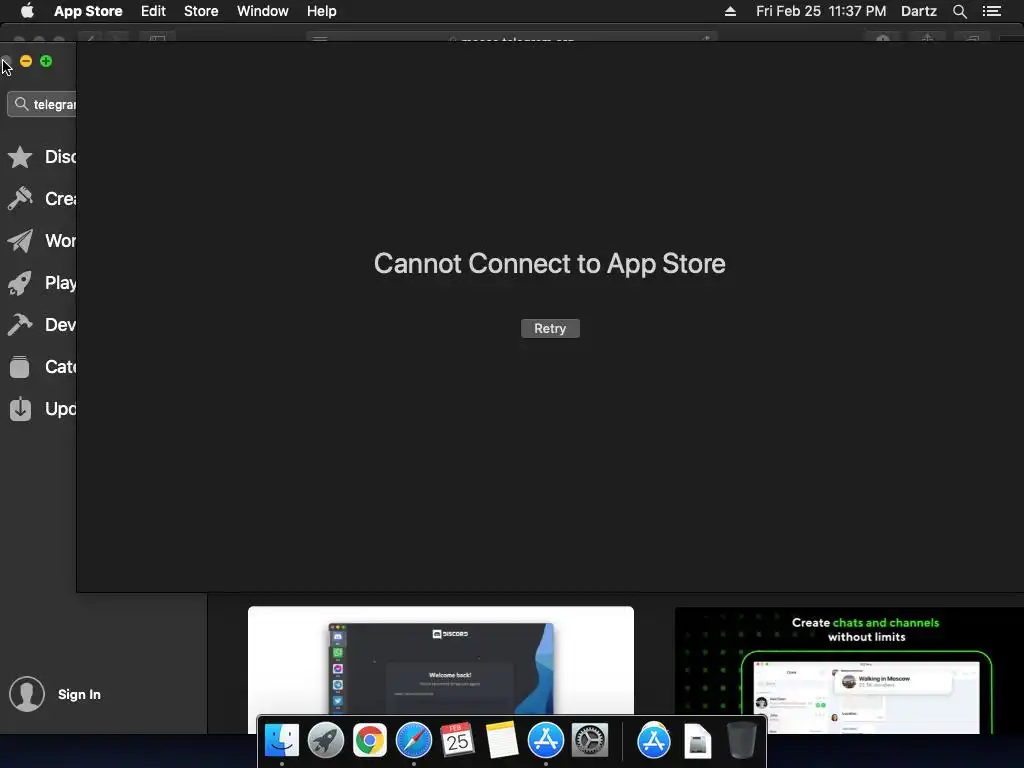Open the Discover section star icon
Screen dimensions: 1024x768
[20, 157]
